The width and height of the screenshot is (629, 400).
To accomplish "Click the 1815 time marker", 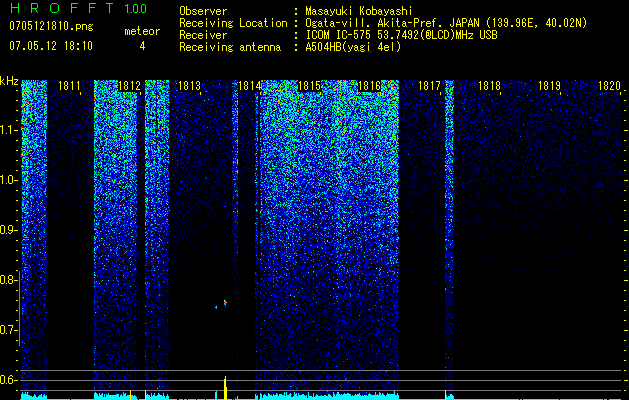I will click(x=310, y=86).
